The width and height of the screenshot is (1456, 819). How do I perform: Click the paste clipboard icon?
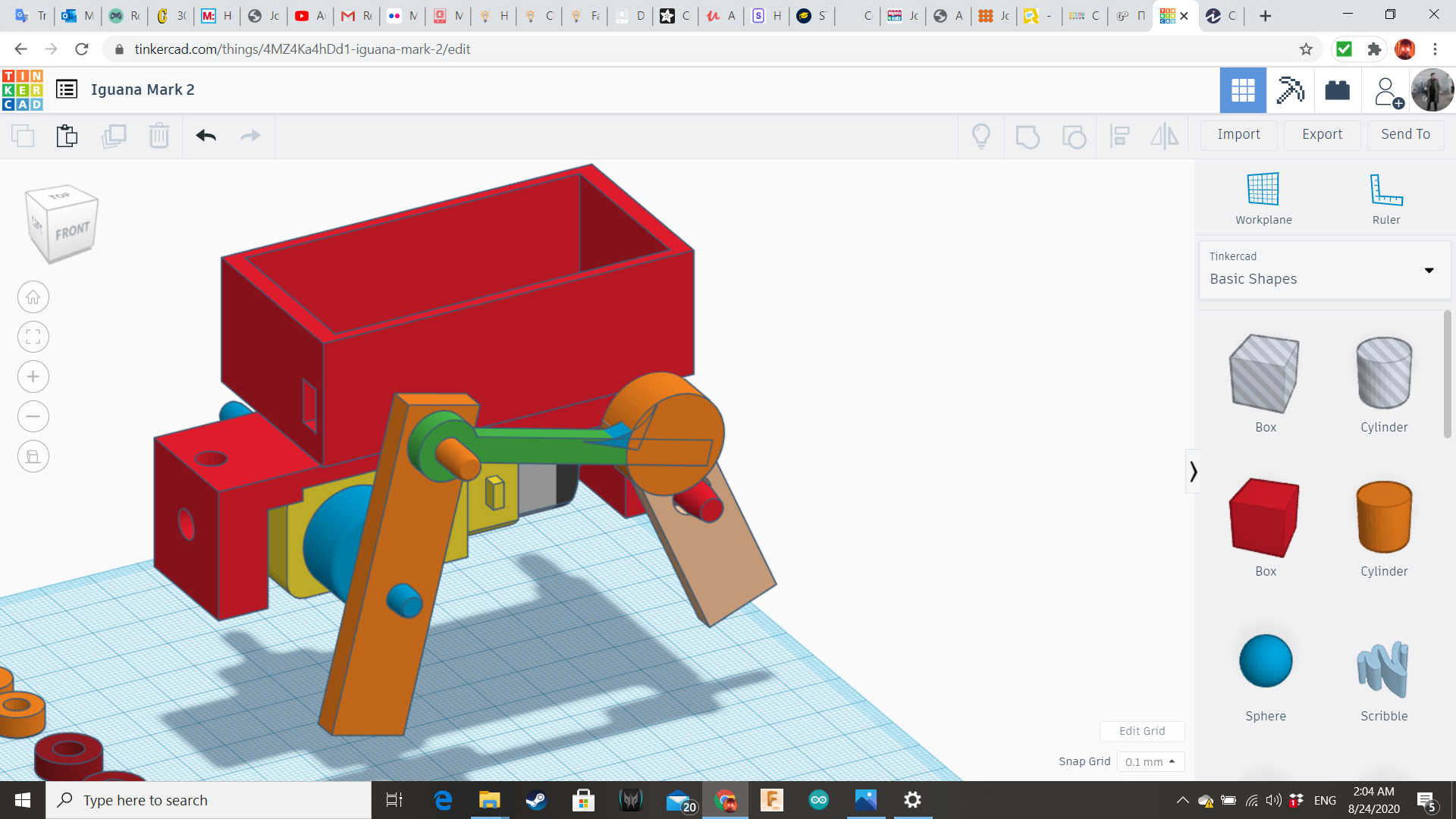click(67, 136)
